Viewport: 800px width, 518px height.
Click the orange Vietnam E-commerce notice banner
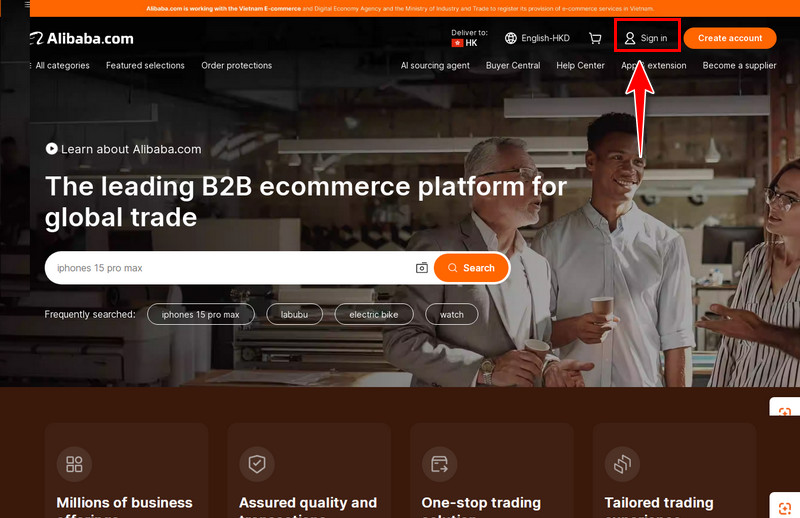point(400,8)
